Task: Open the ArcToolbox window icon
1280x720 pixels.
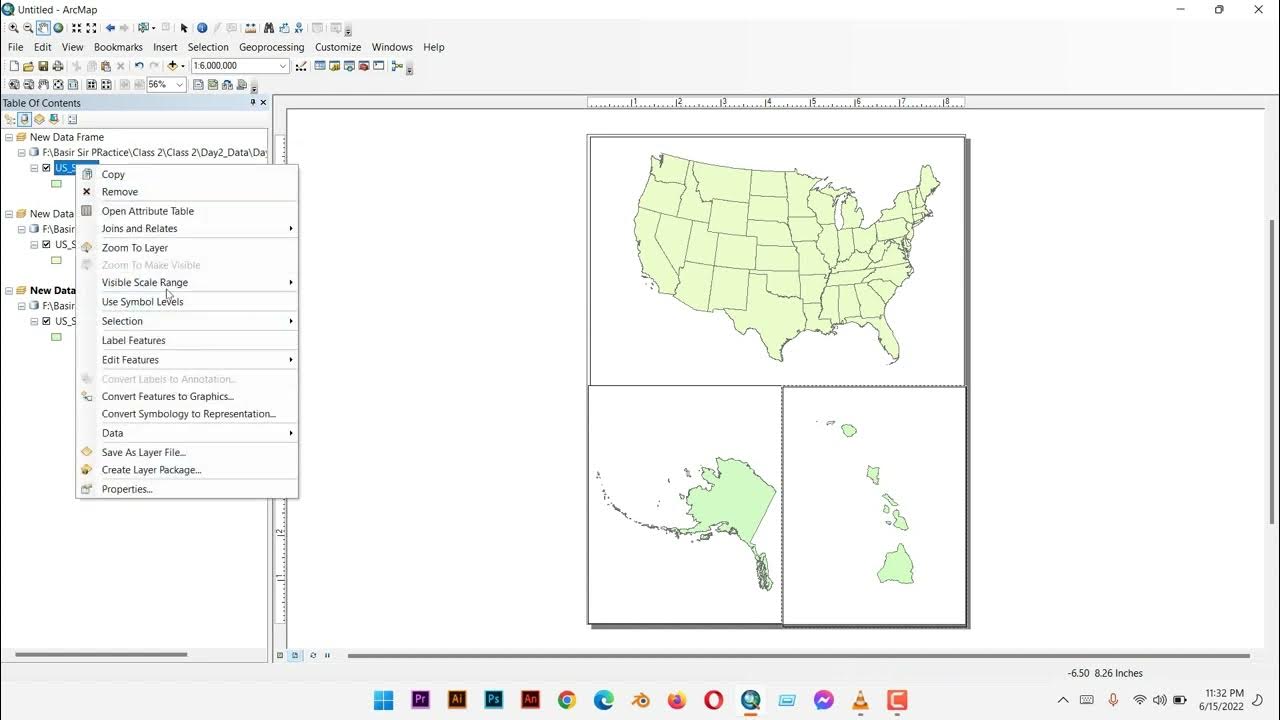Action: tap(364, 66)
